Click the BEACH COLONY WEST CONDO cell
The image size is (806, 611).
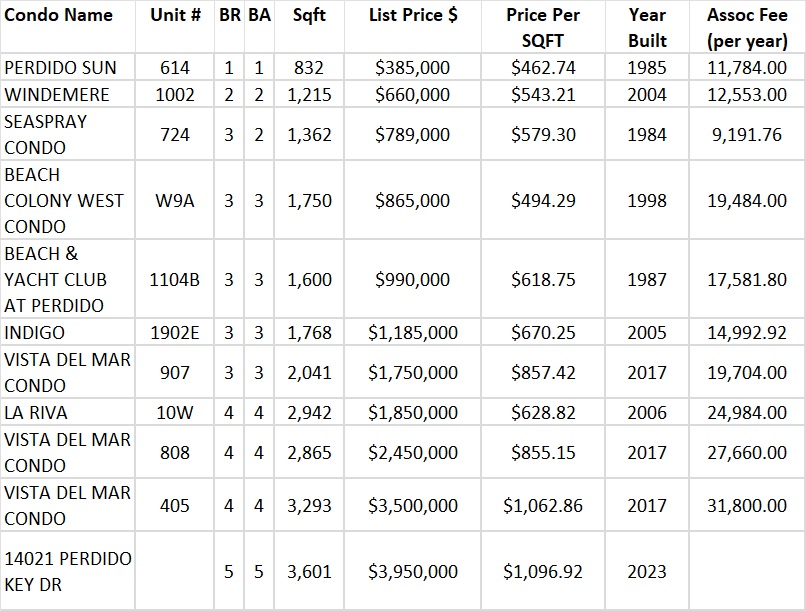coord(64,200)
